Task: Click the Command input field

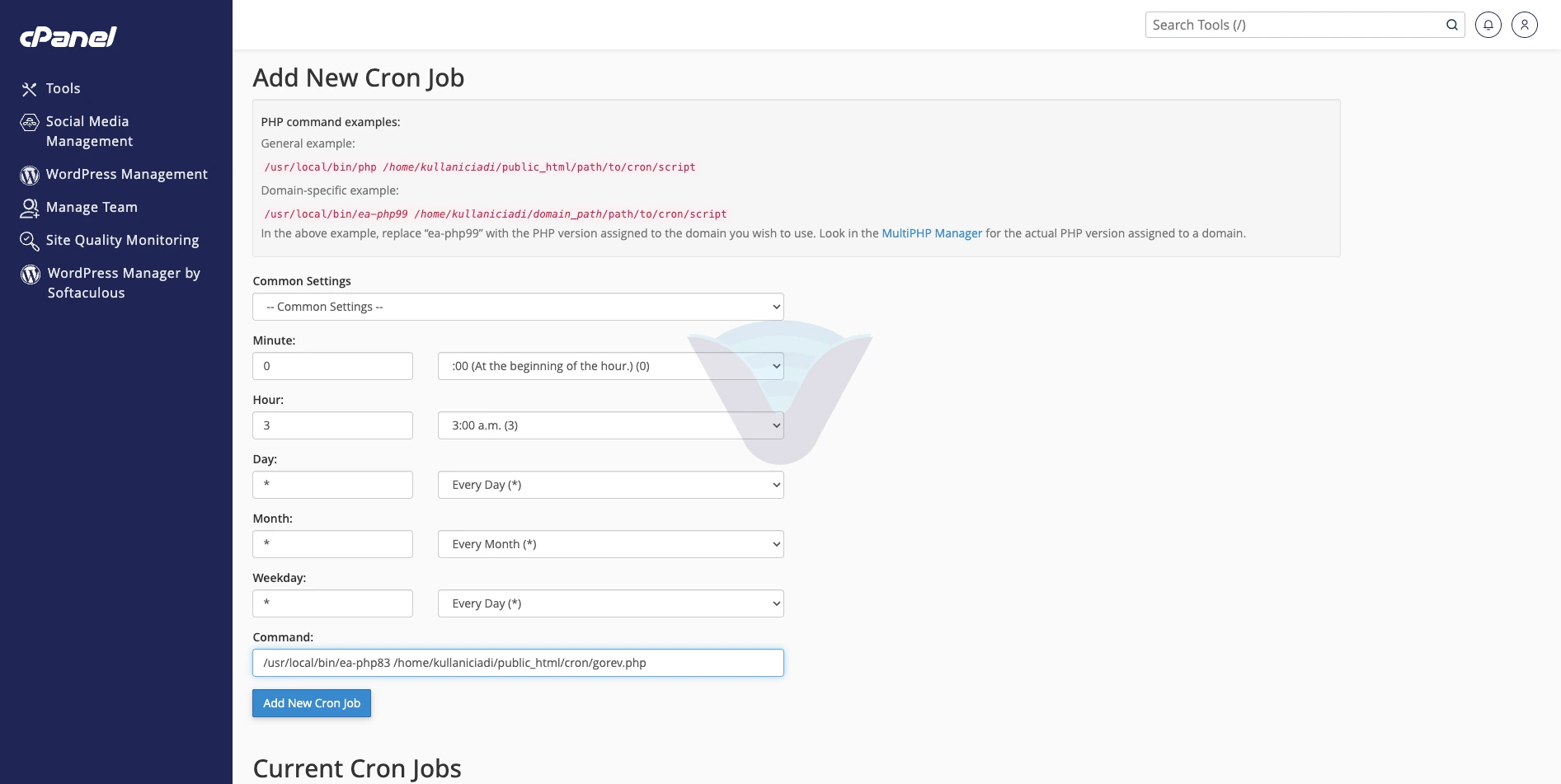Action: click(518, 663)
